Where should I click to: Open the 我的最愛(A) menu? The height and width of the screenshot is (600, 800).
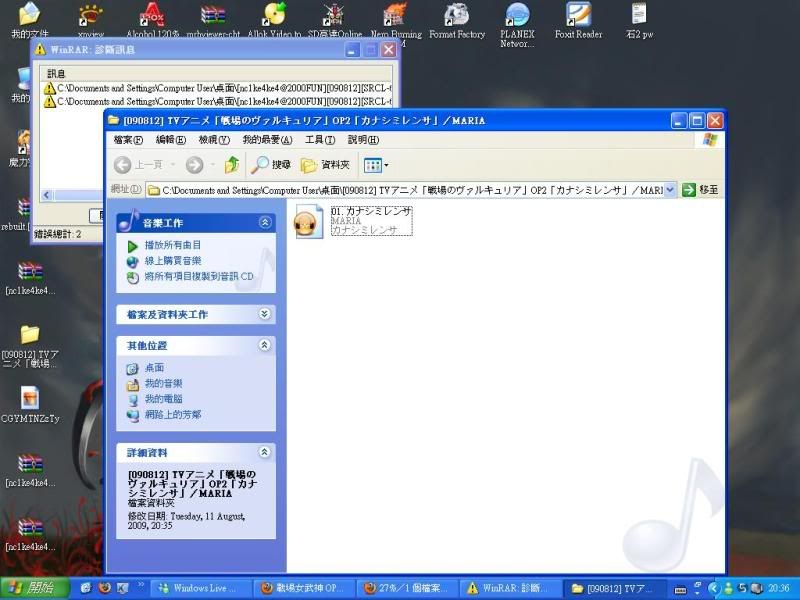tap(267, 140)
